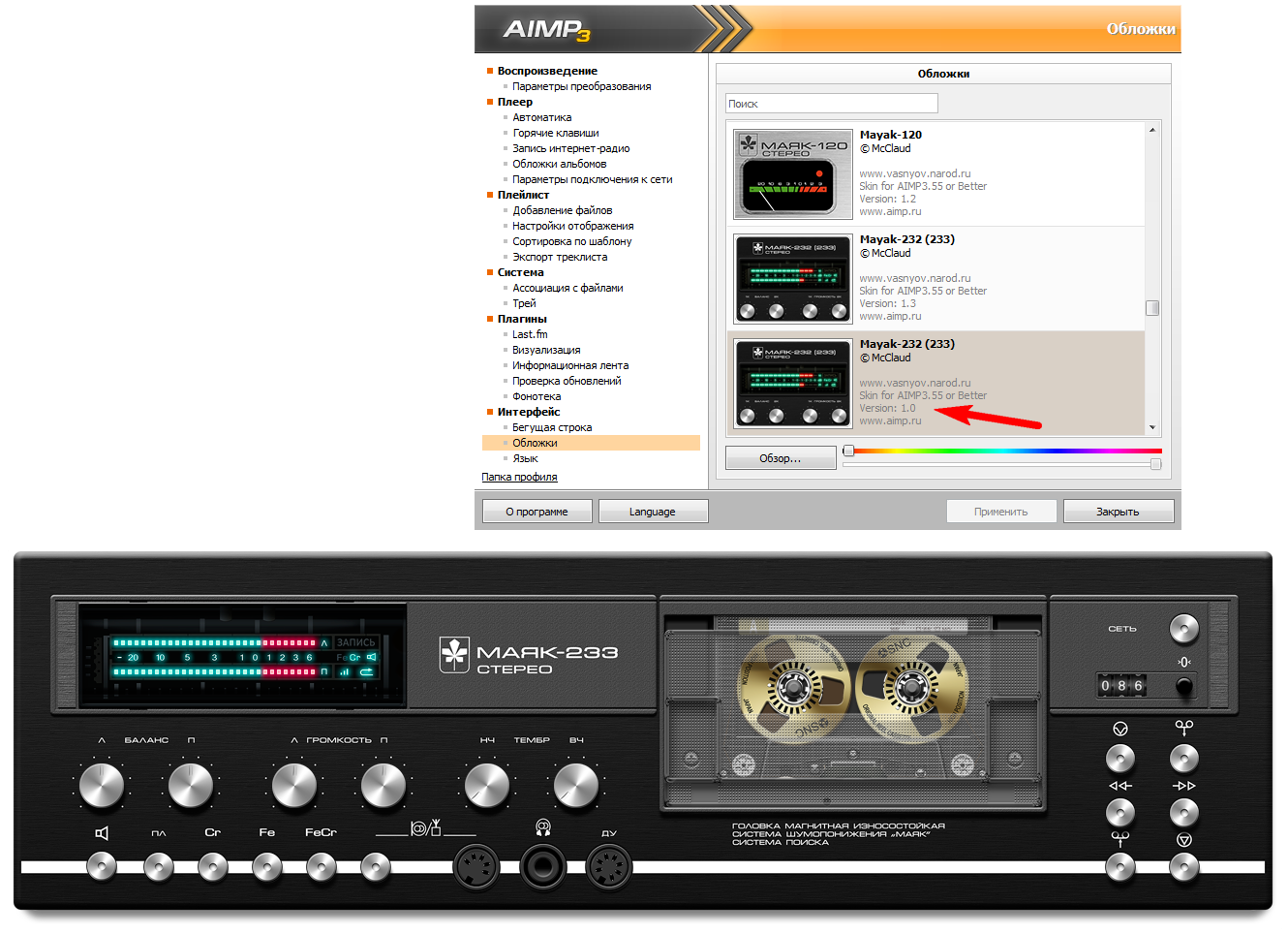Push the ПЛ button on the deck
The image size is (1288, 934).
point(158,866)
